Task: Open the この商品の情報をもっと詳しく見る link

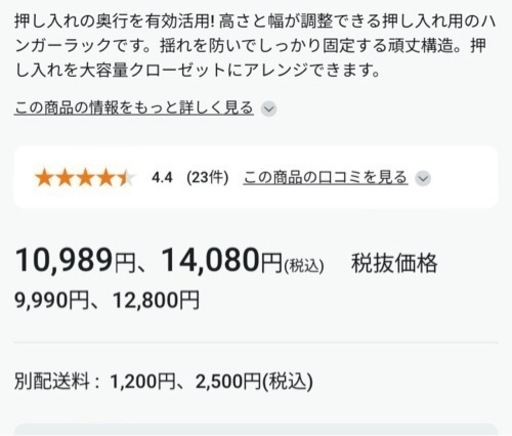Action: tap(134, 108)
